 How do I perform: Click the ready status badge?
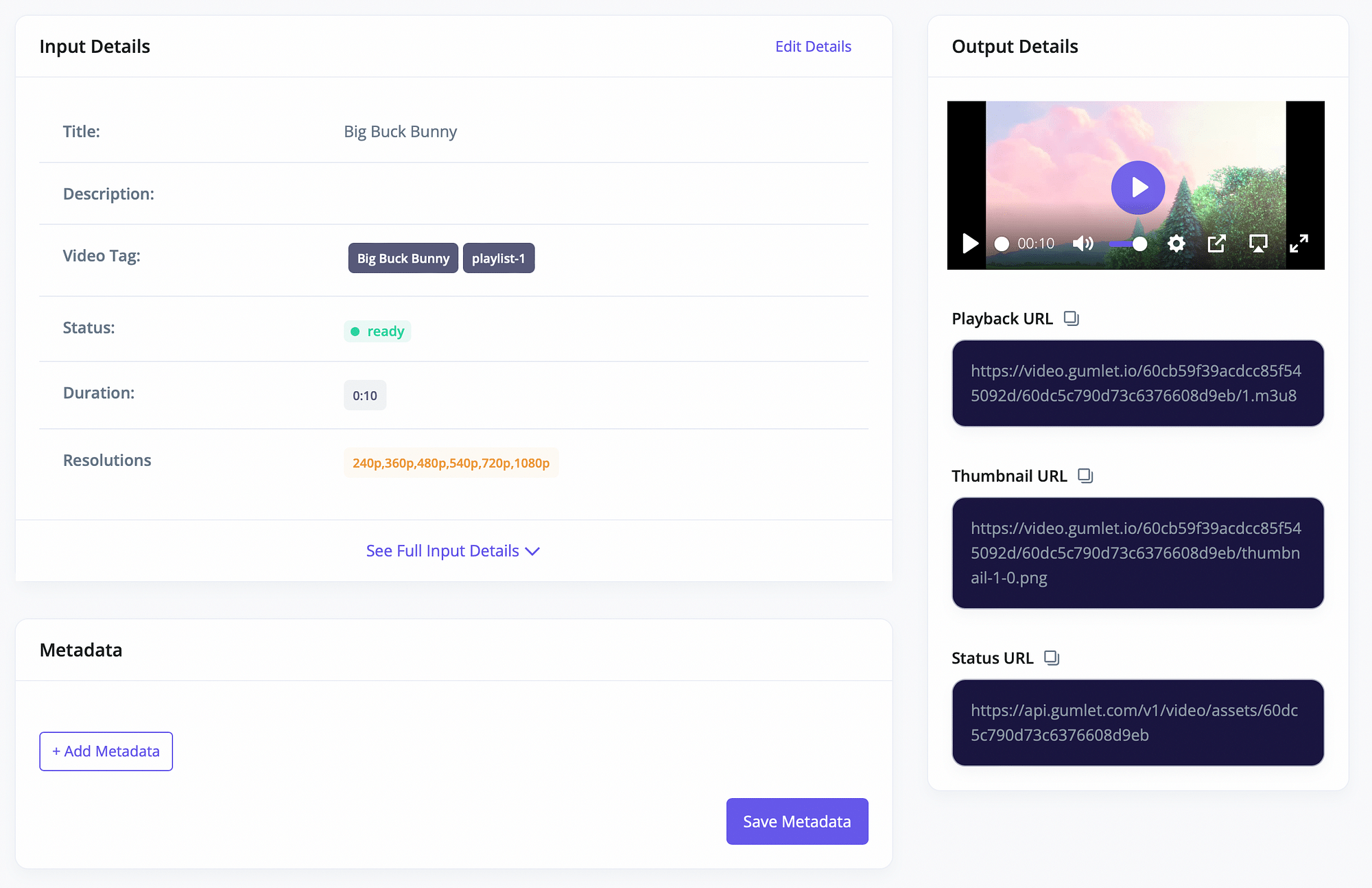pyautogui.click(x=377, y=331)
